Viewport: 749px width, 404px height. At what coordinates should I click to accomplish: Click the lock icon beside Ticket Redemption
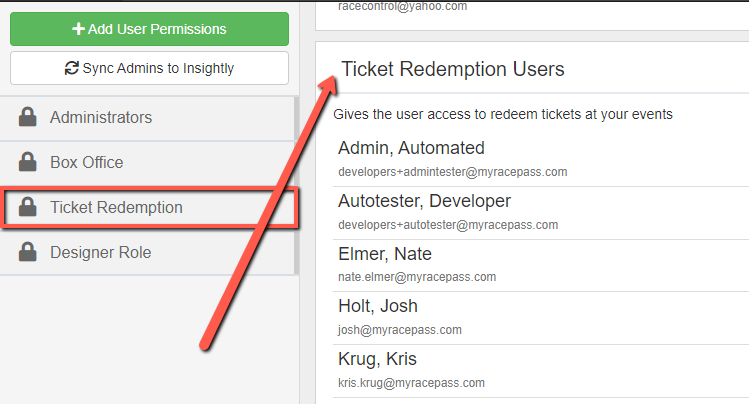click(x=28, y=207)
